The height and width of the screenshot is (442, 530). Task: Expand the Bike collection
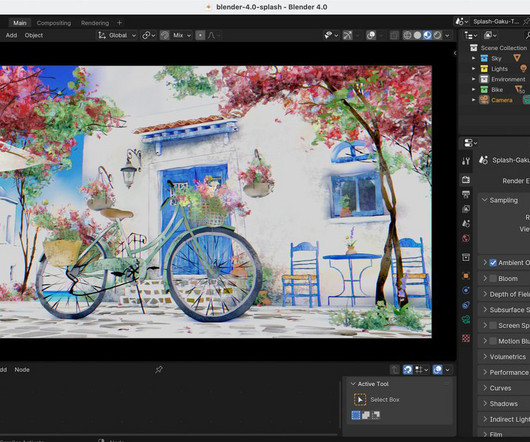[x=474, y=90]
